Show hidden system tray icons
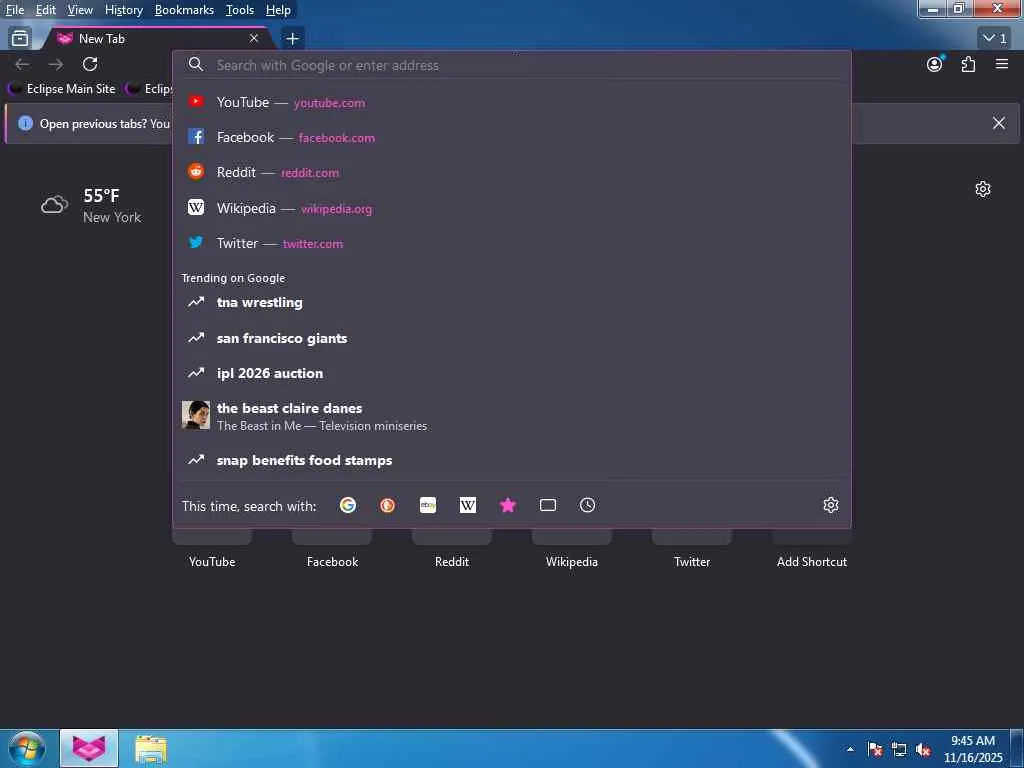 pos(850,749)
